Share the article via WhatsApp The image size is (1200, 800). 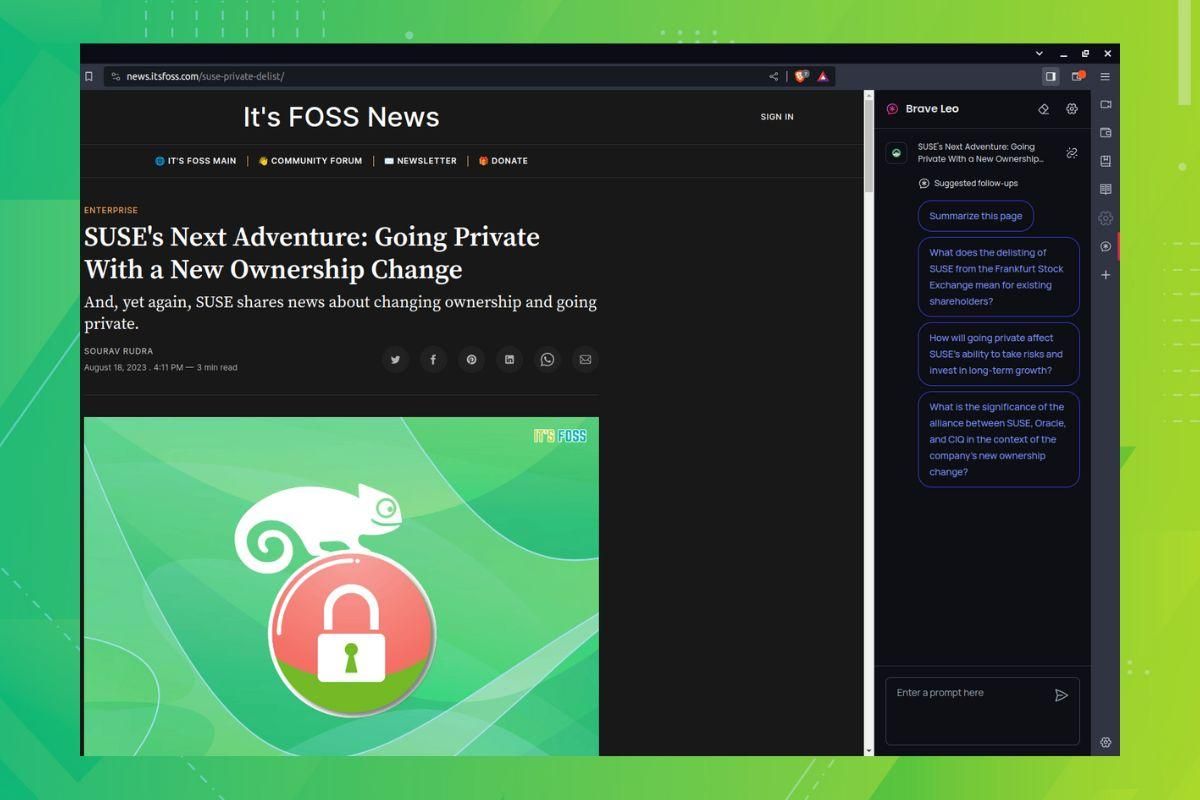[x=547, y=359]
